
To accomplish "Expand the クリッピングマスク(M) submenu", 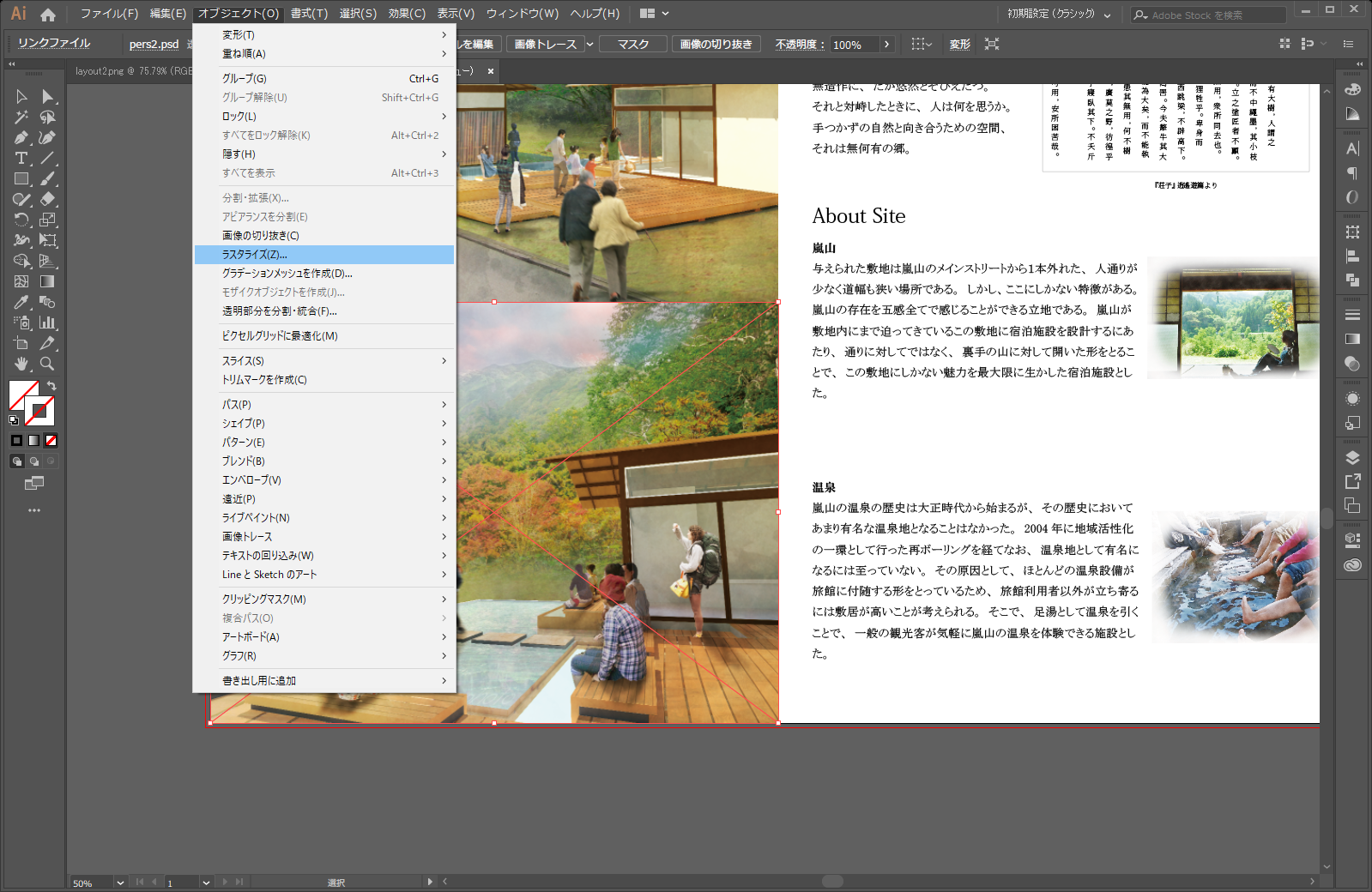I will coord(324,600).
